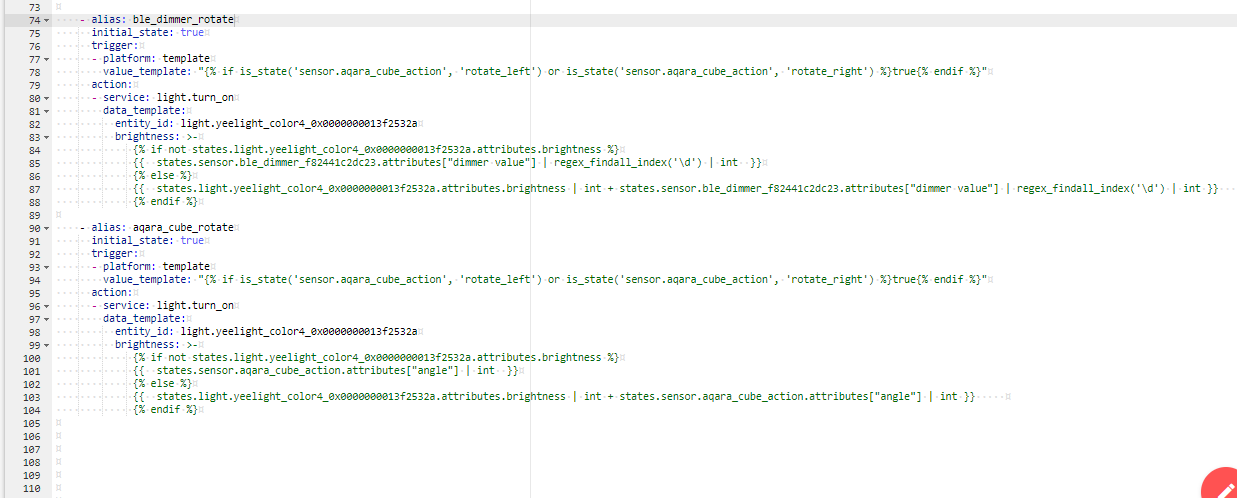Click "dimmer value" attribute on line 87
This screenshot has width=1237, height=498.
pyautogui.click(x=951, y=189)
